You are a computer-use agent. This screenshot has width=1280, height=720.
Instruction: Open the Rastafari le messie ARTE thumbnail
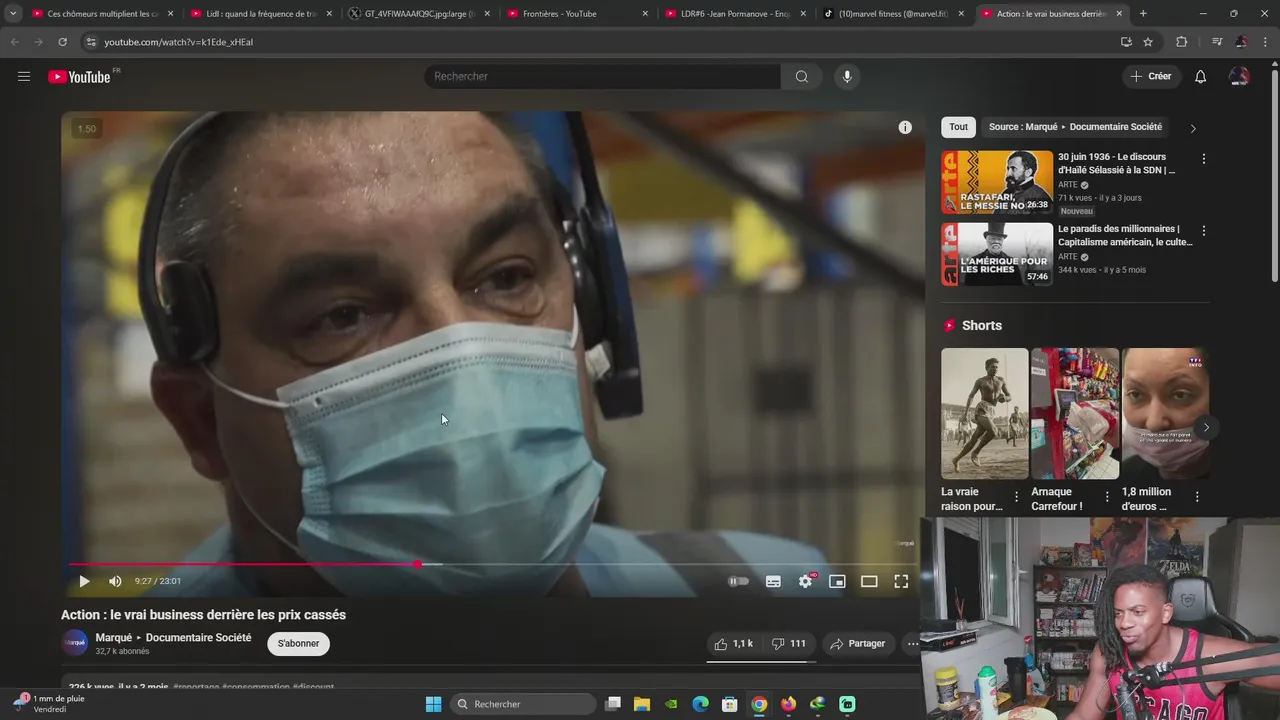(x=997, y=182)
